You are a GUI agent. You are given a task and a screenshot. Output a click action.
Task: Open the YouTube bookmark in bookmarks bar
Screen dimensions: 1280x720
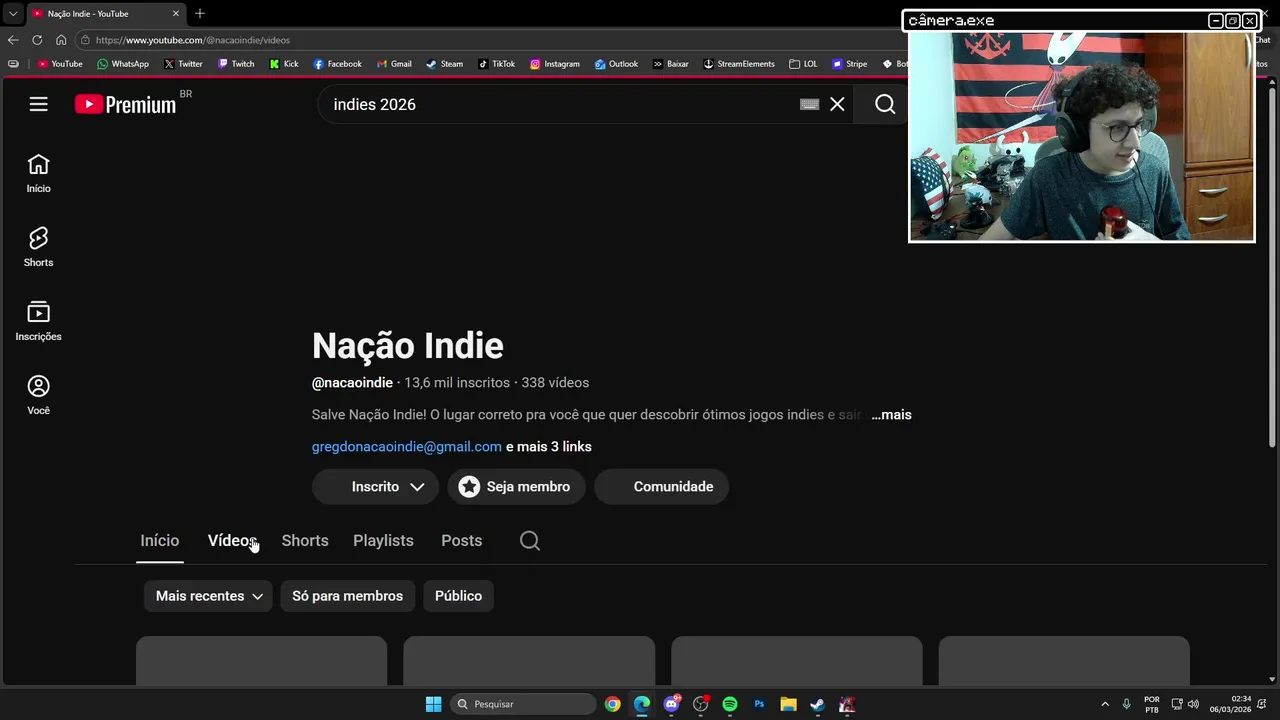tap(60, 64)
